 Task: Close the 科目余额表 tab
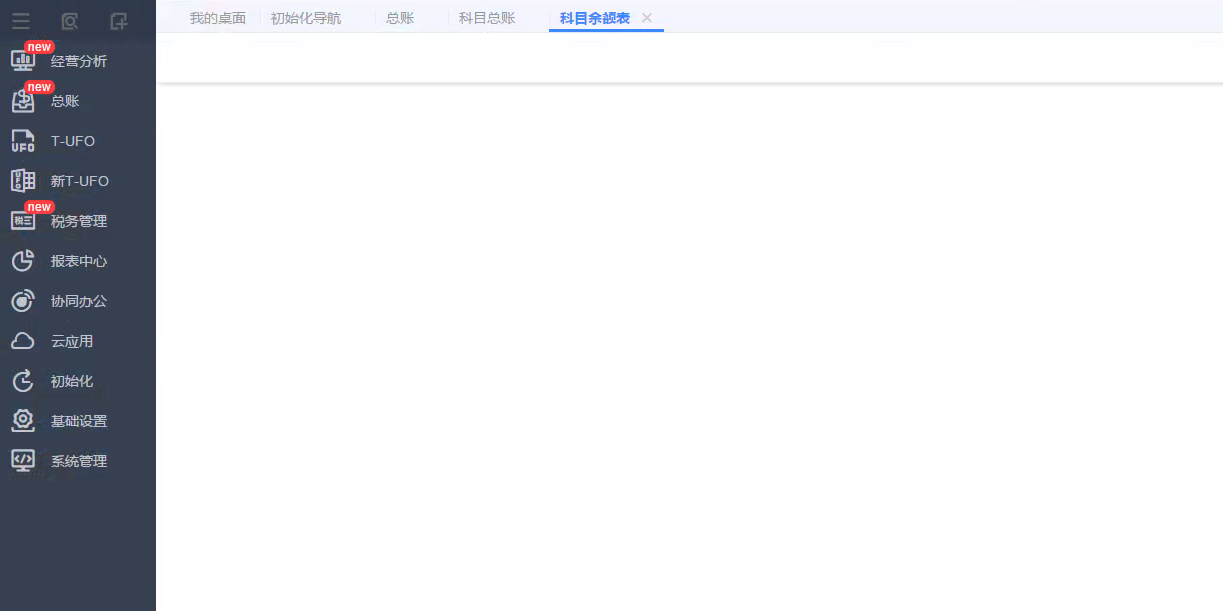pyautogui.click(x=647, y=18)
